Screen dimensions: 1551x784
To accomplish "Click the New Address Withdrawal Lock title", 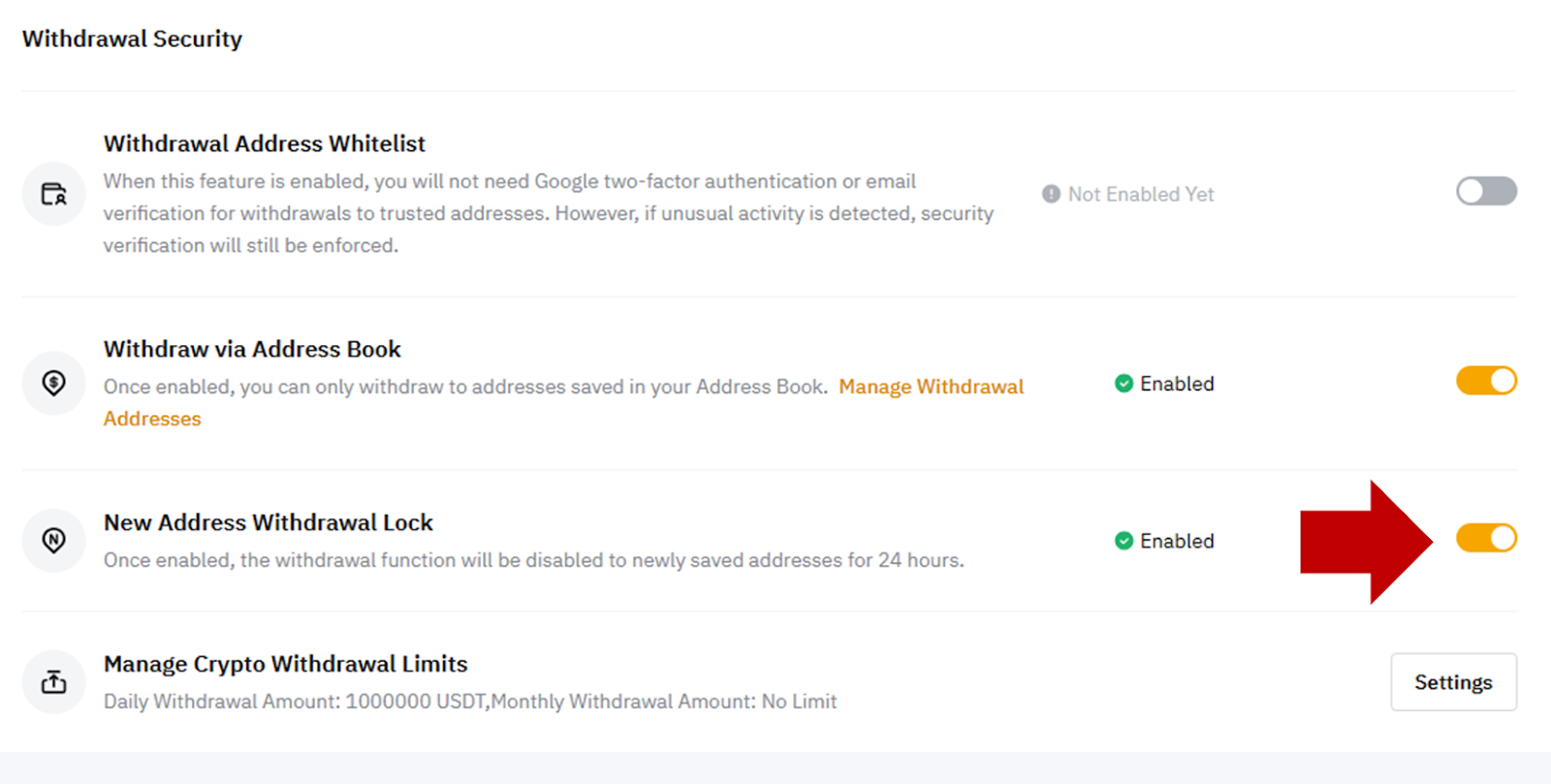I will click(268, 521).
